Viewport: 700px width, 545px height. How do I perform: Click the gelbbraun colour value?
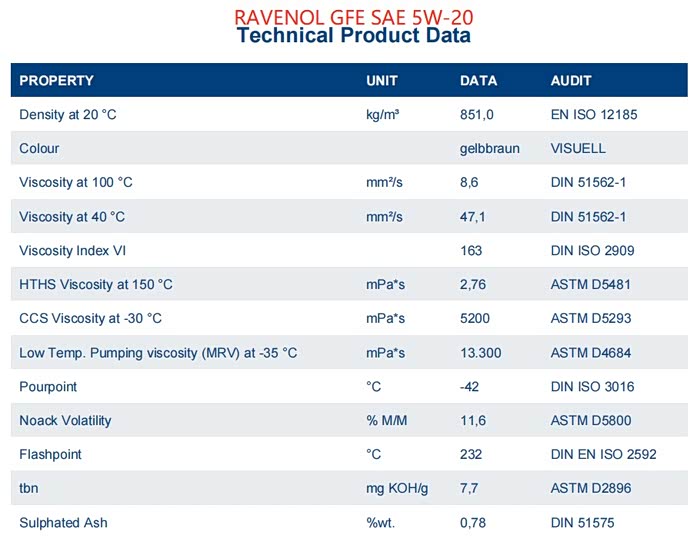[x=489, y=149]
